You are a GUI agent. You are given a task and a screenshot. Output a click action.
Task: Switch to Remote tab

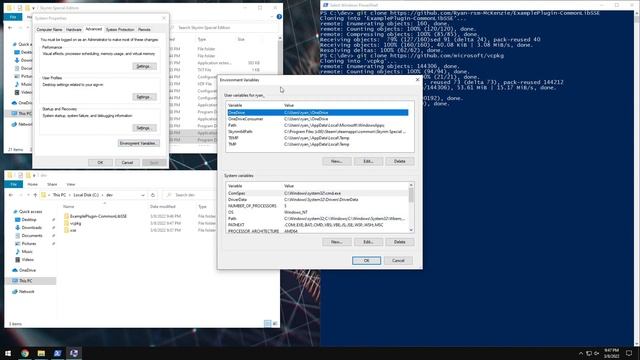click(x=144, y=29)
